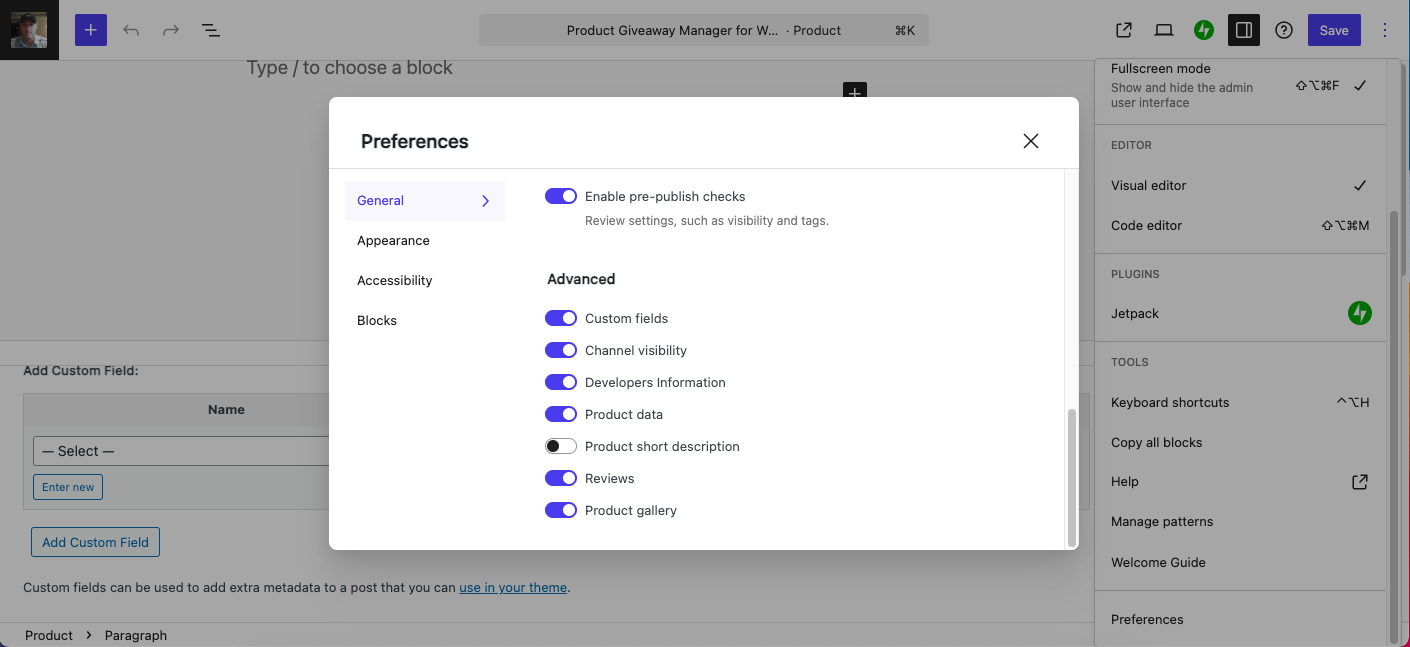Open the document title command palette bar
Screen dimensions: 1410x647
[703, 30]
